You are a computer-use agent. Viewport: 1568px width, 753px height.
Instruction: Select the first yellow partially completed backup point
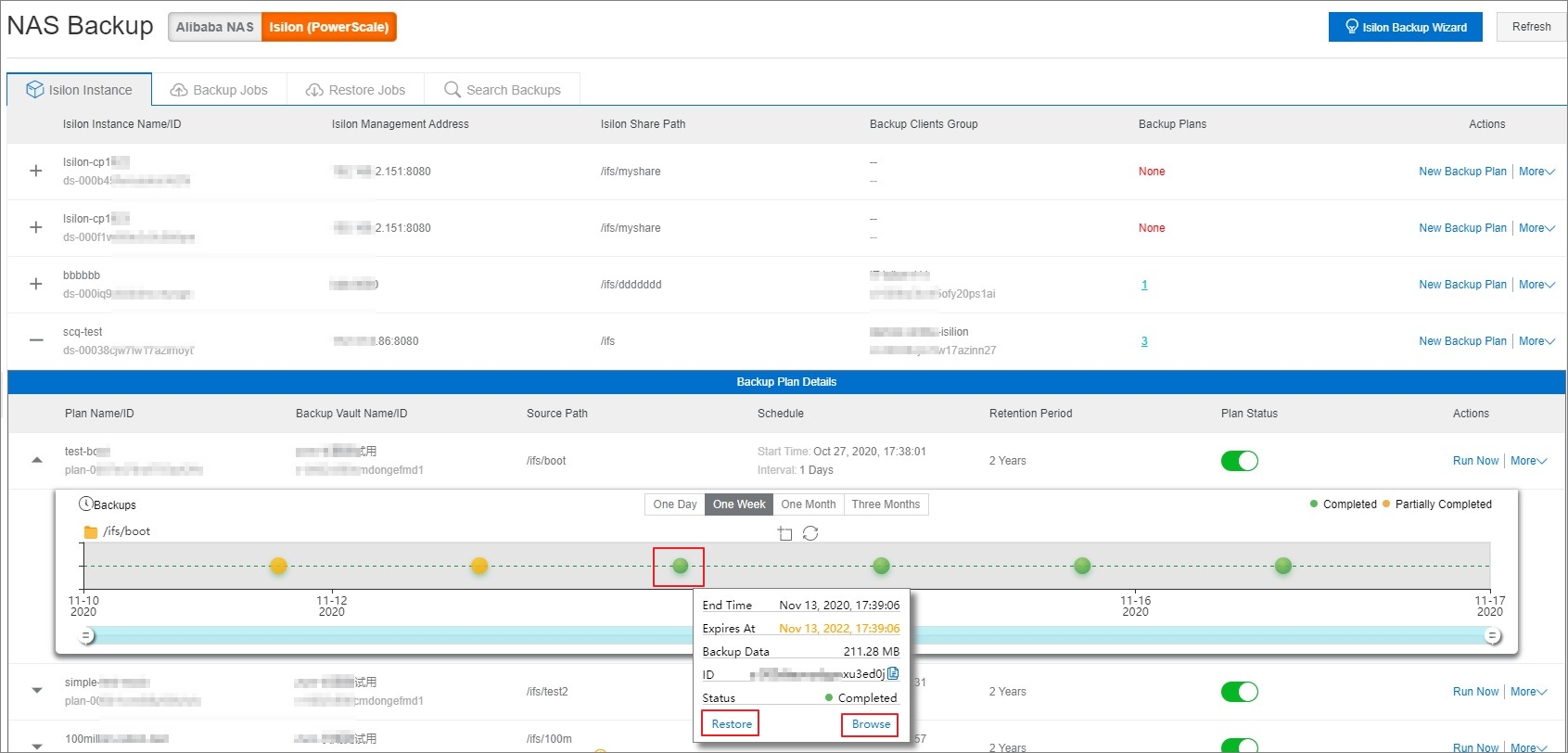tap(278, 566)
